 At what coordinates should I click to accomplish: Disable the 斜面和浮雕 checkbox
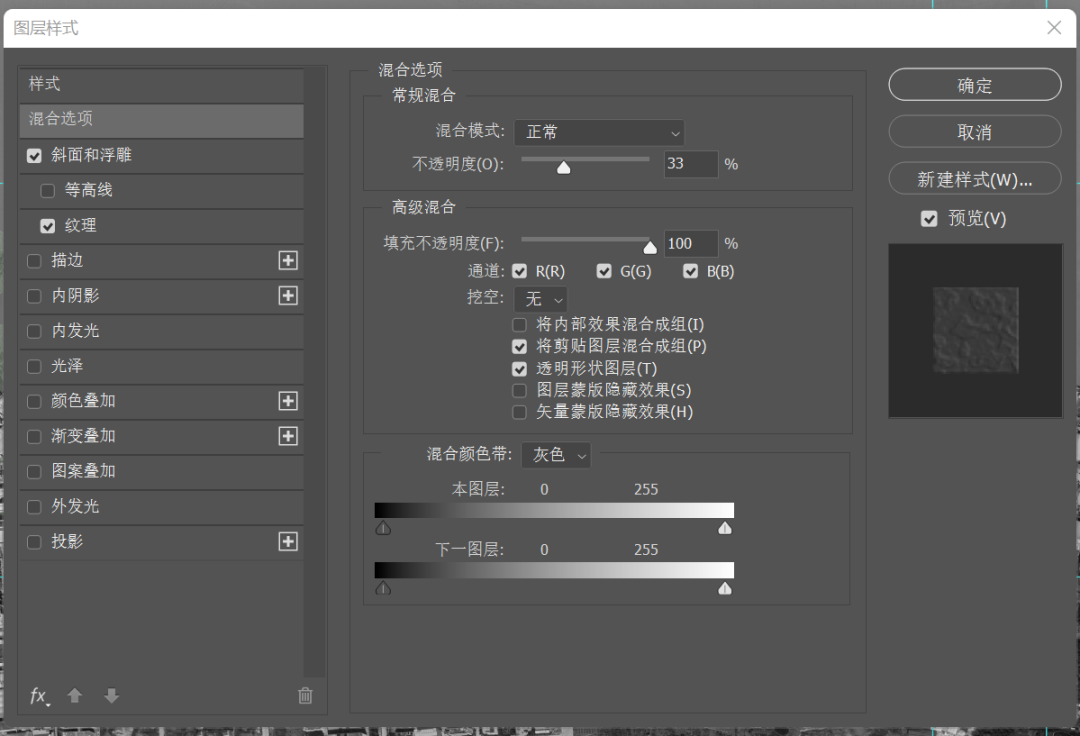35,156
